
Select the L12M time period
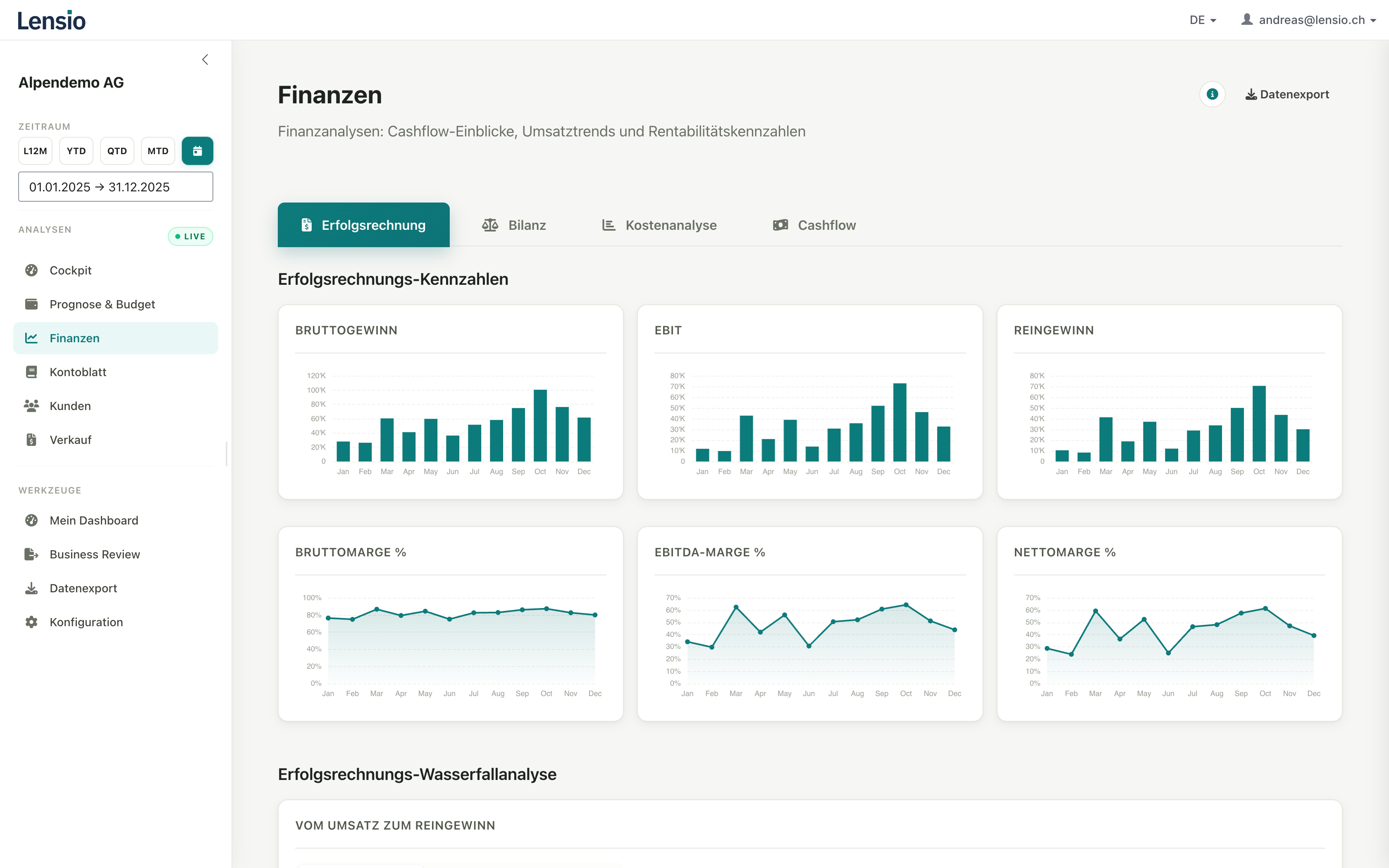coord(35,150)
